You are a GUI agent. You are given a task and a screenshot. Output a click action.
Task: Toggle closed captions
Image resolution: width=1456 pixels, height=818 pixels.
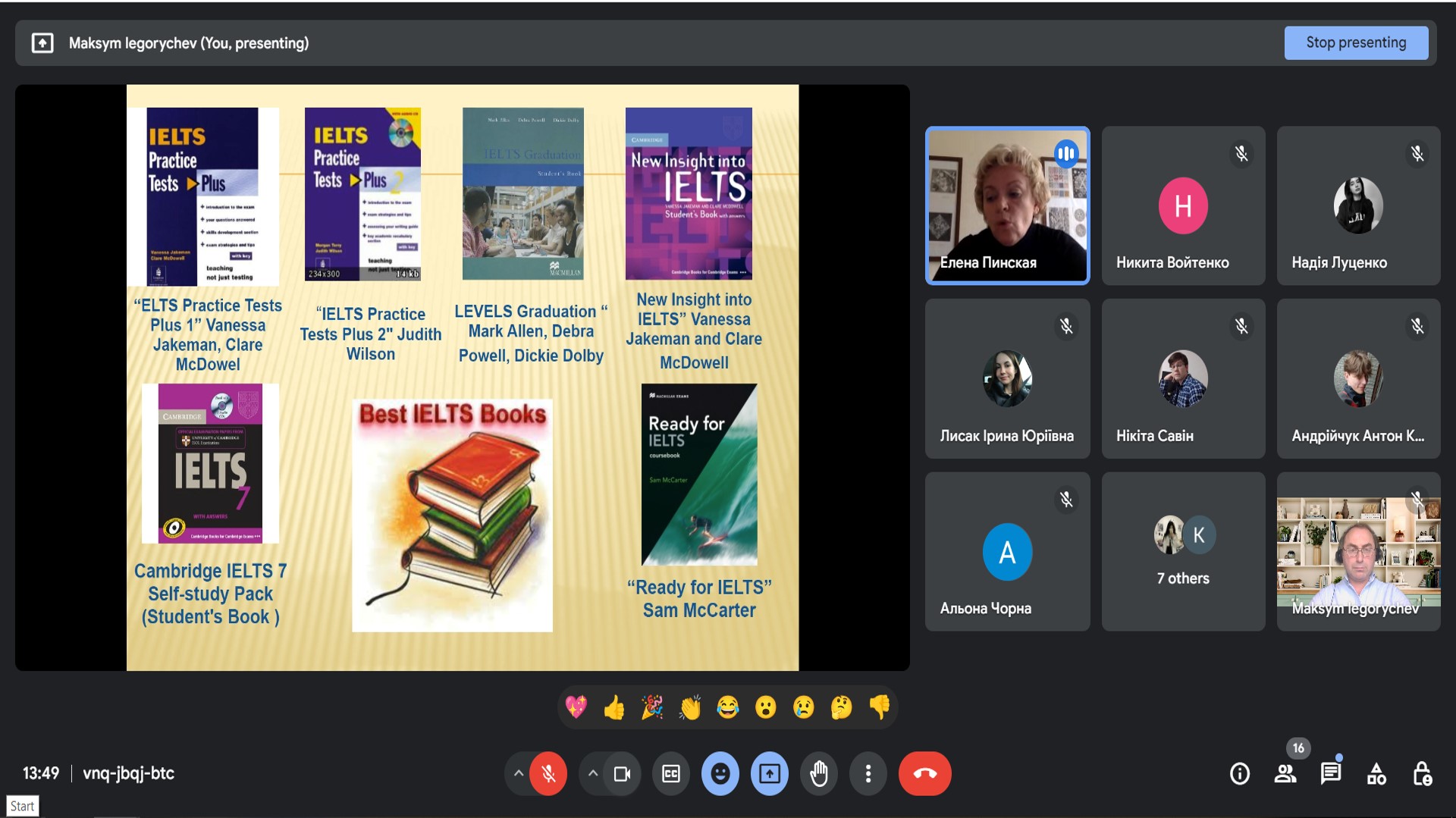671,773
